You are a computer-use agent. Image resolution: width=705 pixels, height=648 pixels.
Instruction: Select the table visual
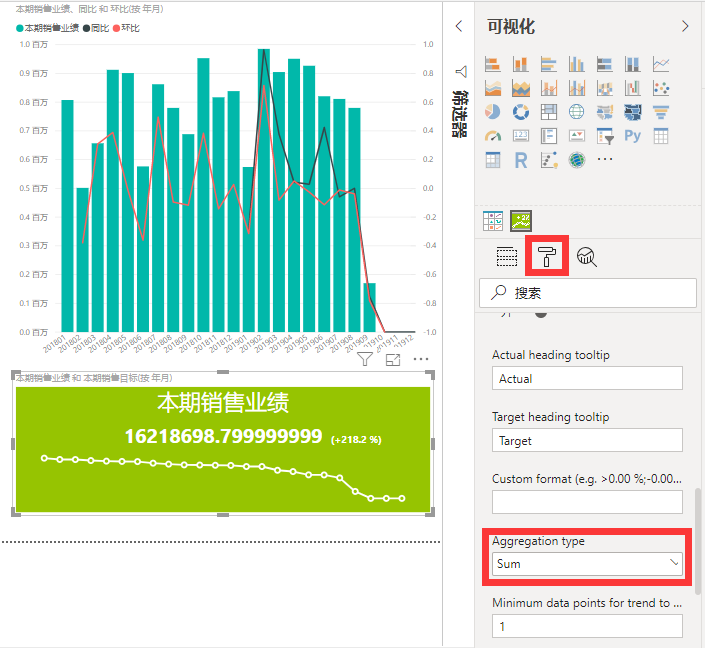661,135
